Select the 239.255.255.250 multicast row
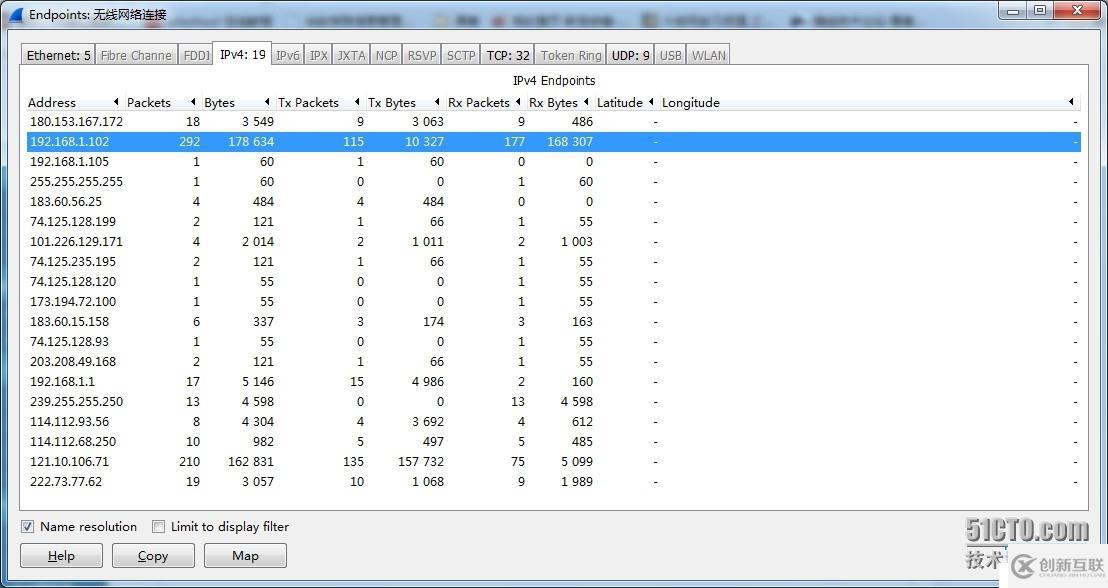This screenshot has height=588, width=1108. pyautogui.click(x=553, y=401)
